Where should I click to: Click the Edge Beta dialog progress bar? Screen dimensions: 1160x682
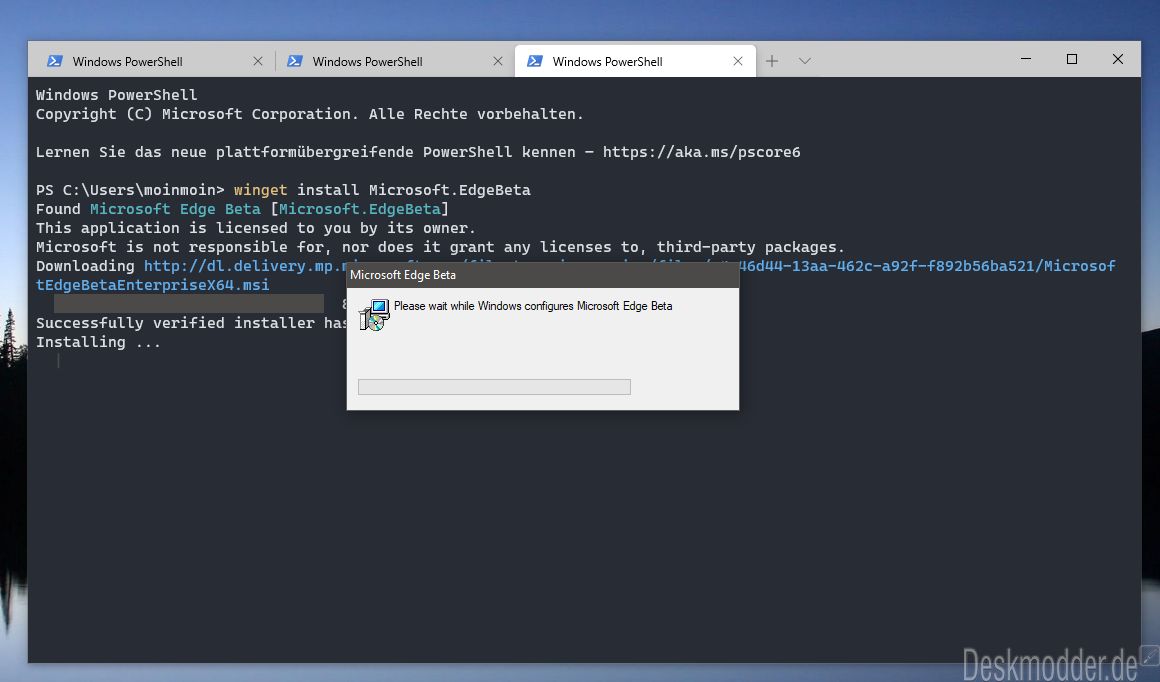click(494, 387)
